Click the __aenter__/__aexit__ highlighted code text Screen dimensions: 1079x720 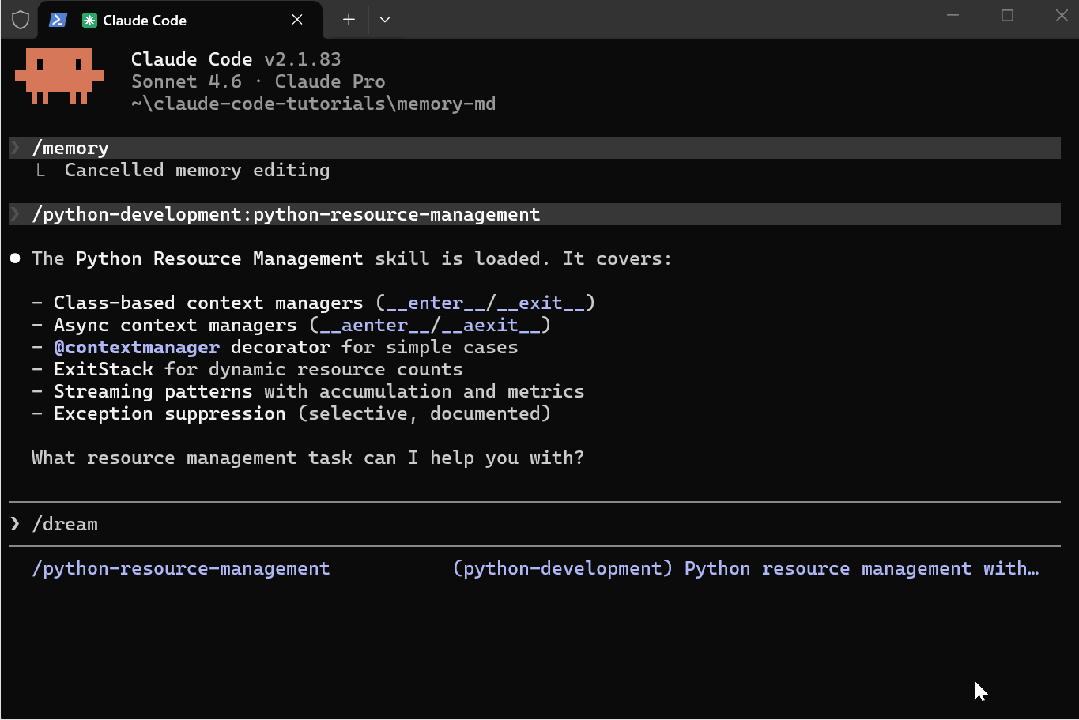(430, 325)
